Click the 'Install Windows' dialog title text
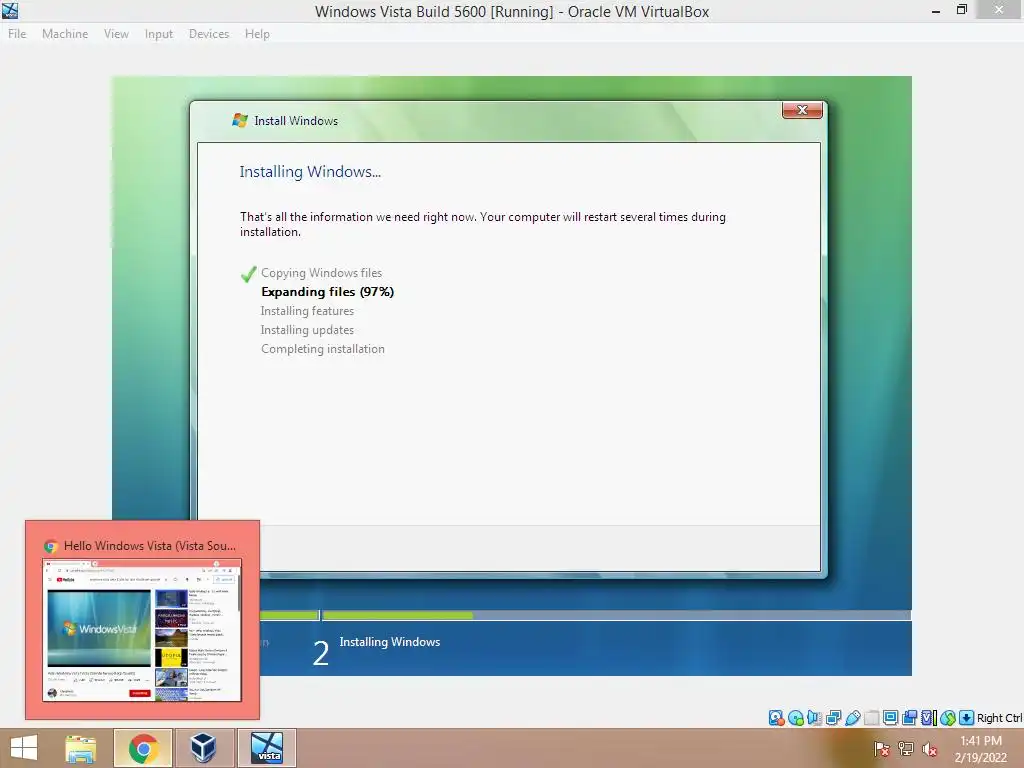 (x=296, y=121)
